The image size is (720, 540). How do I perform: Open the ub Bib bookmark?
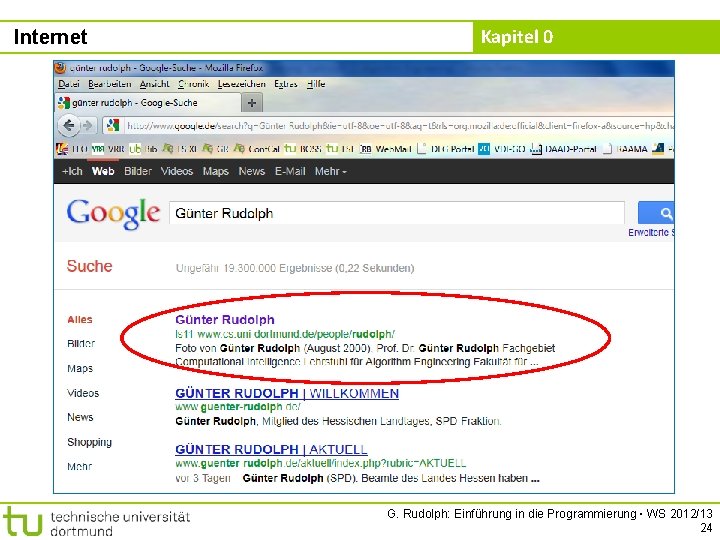tap(143, 149)
